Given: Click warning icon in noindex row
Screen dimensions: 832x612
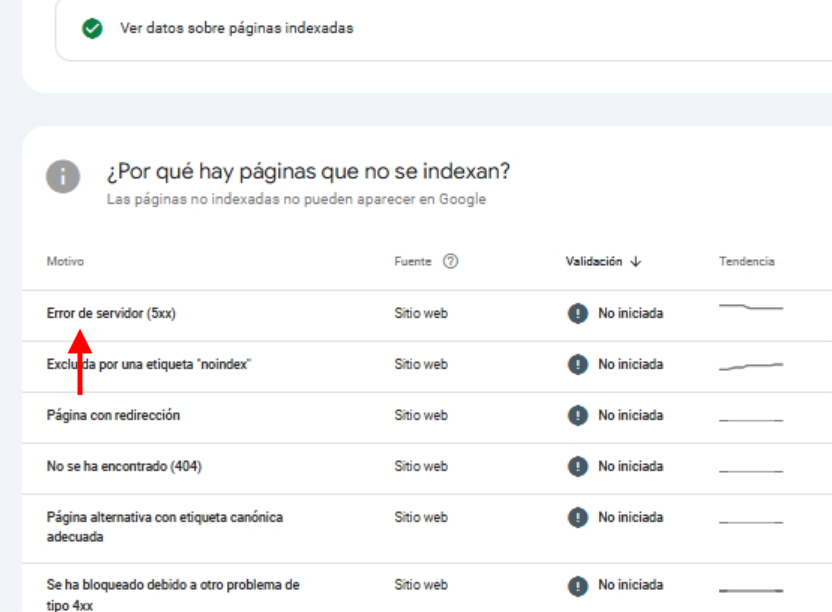Looking at the screenshot, I should click(577, 364).
